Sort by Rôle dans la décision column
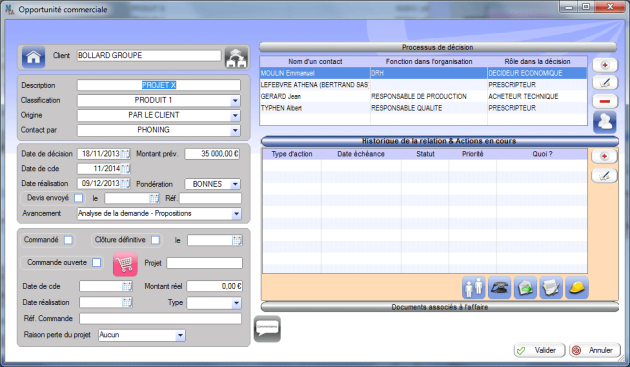This screenshot has height=367, width=630. click(537, 62)
